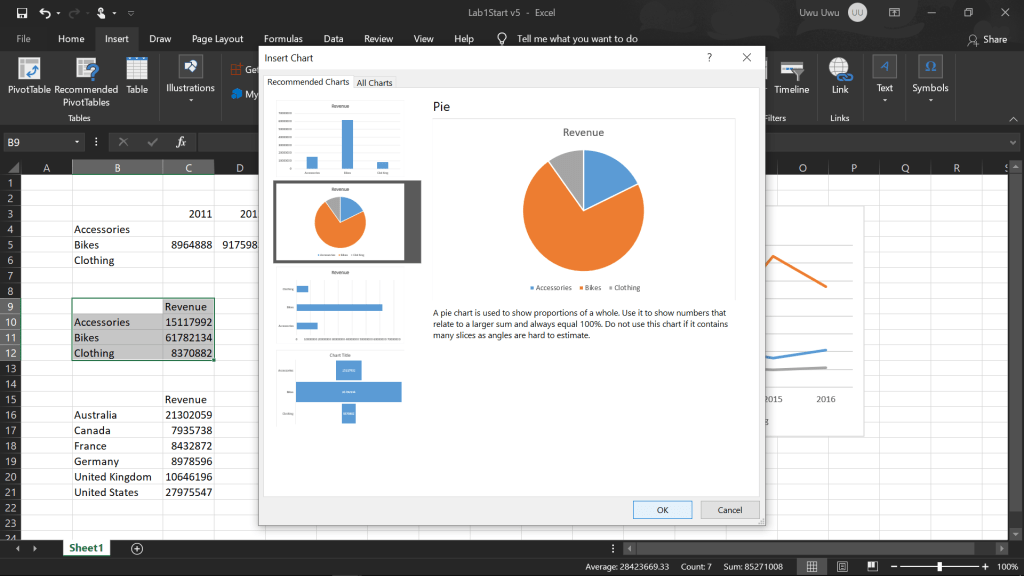Open the Formulas ribbon tab
The width and height of the screenshot is (1024, 576).
coord(283,39)
